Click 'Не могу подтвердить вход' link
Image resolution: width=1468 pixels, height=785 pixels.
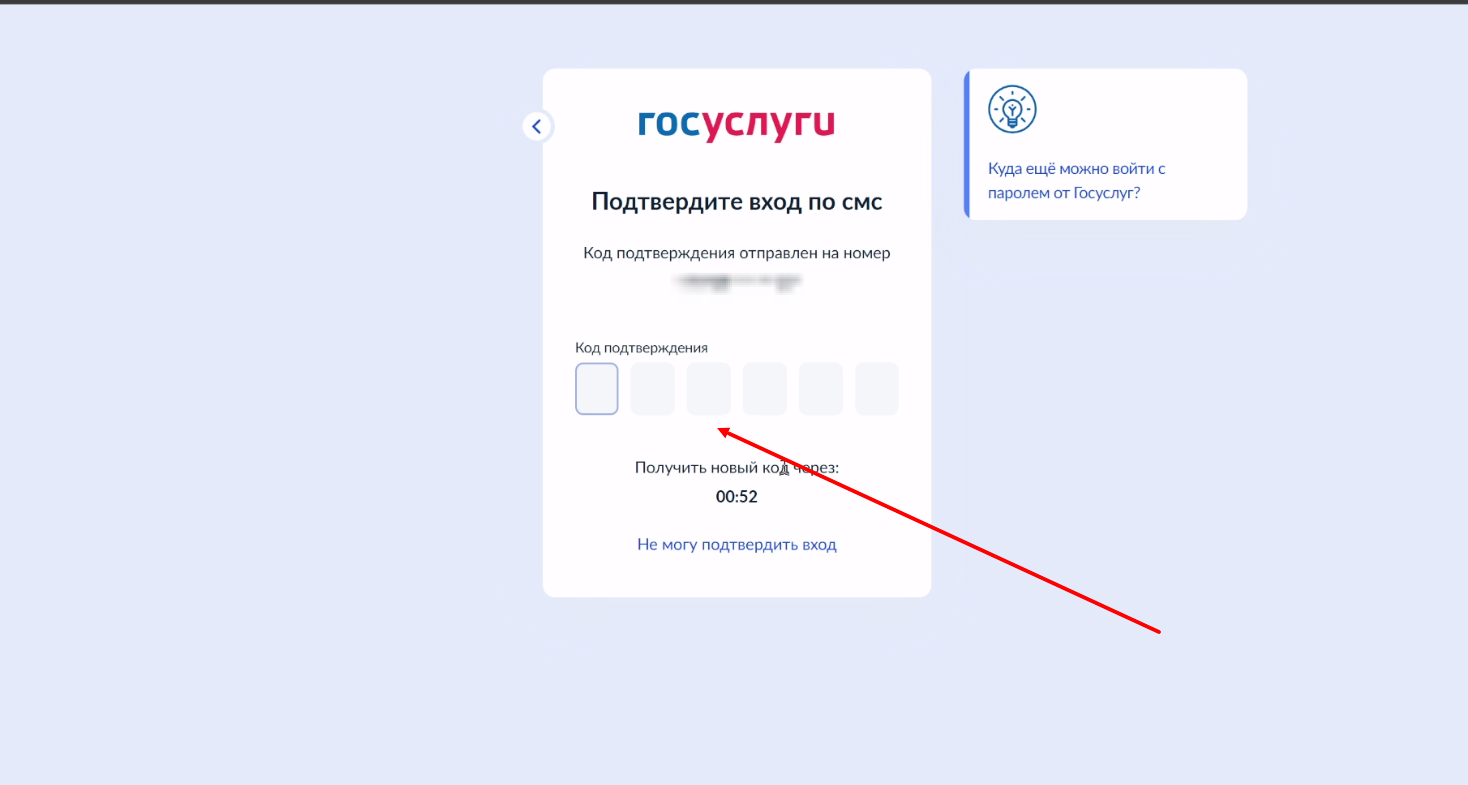736,545
